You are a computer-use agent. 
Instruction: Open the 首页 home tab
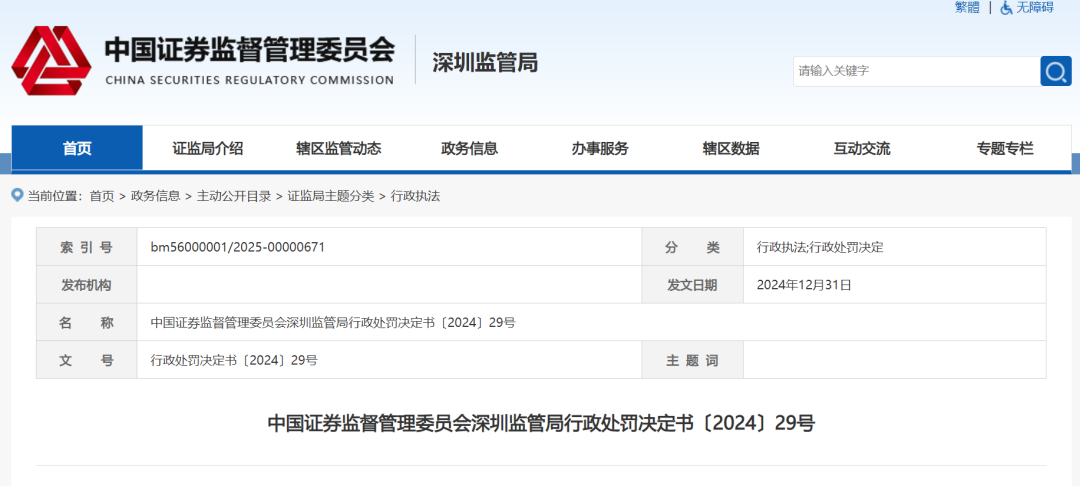[77, 148]
